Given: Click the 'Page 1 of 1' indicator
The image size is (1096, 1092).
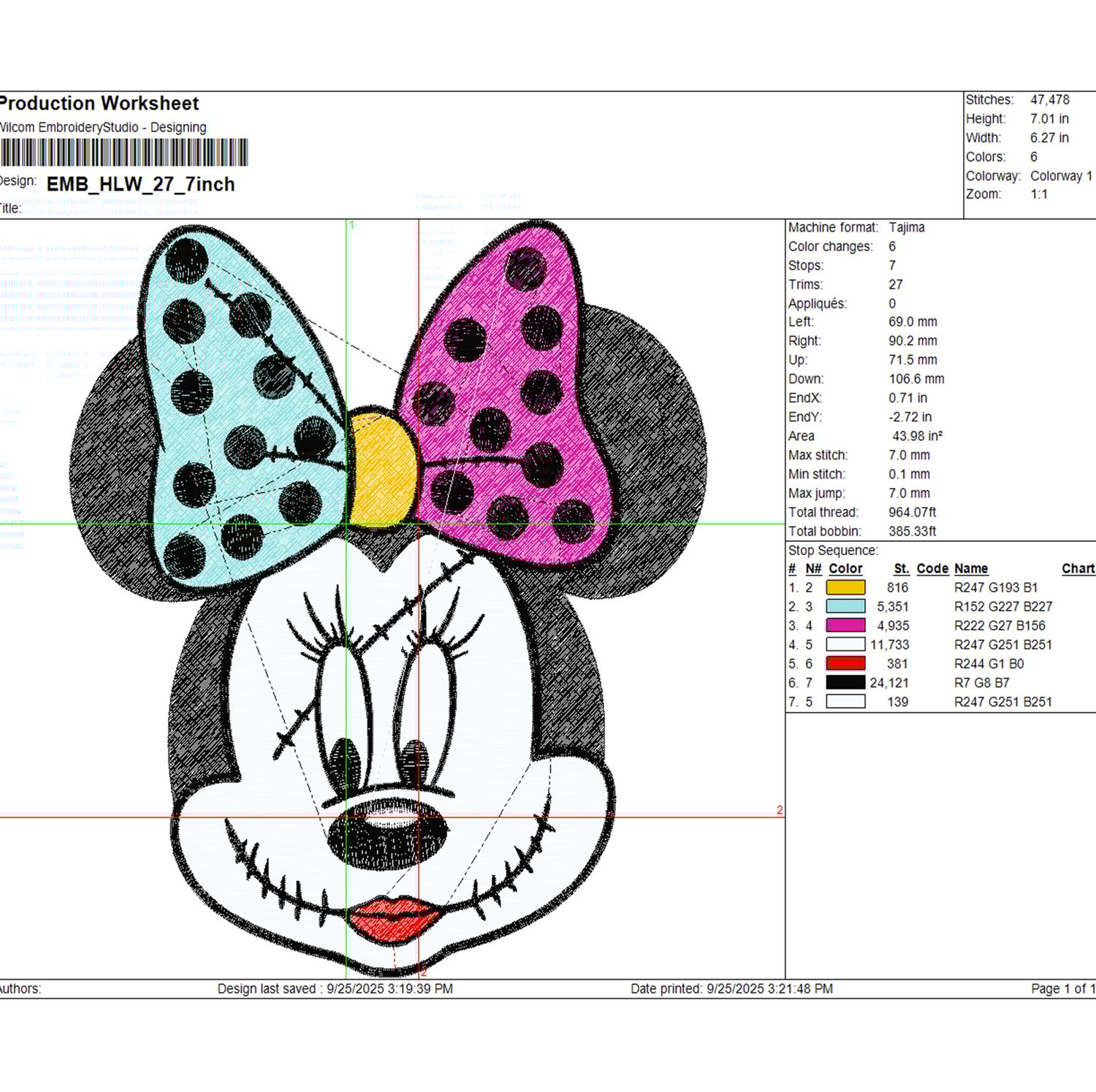Looking at the screenshot, I should pyautogui.click(x=1063, y=988).
